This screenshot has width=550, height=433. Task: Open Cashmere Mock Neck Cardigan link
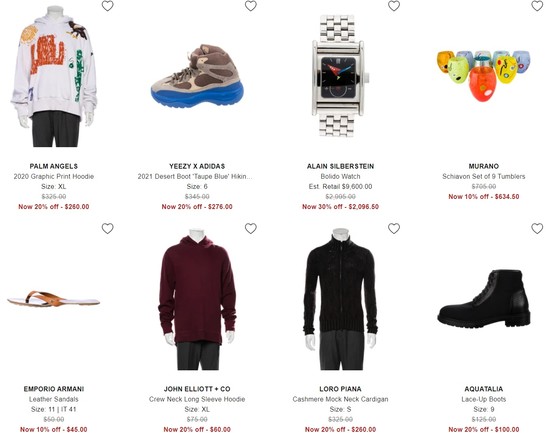340,399
